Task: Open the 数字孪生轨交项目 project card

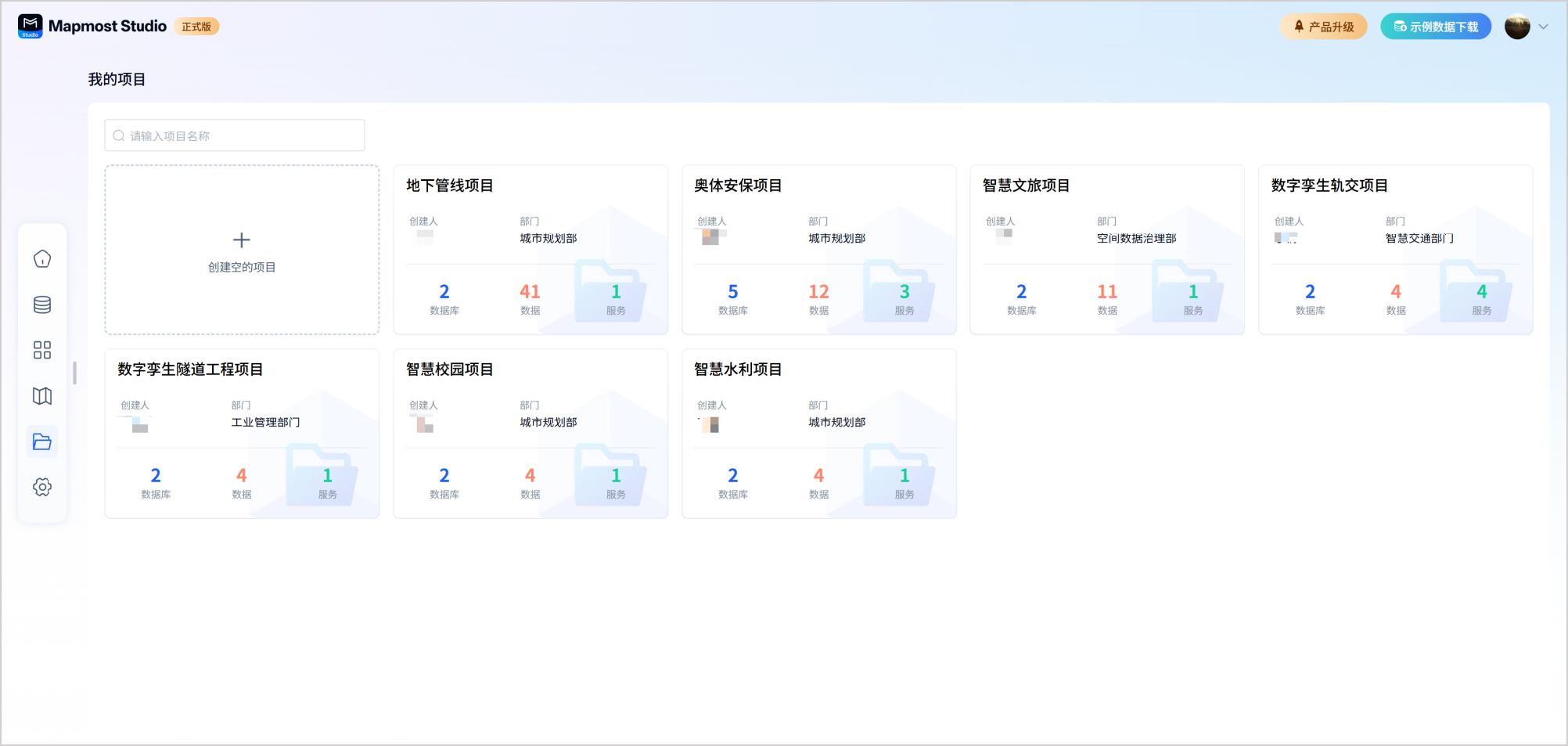Action: 1395,249
